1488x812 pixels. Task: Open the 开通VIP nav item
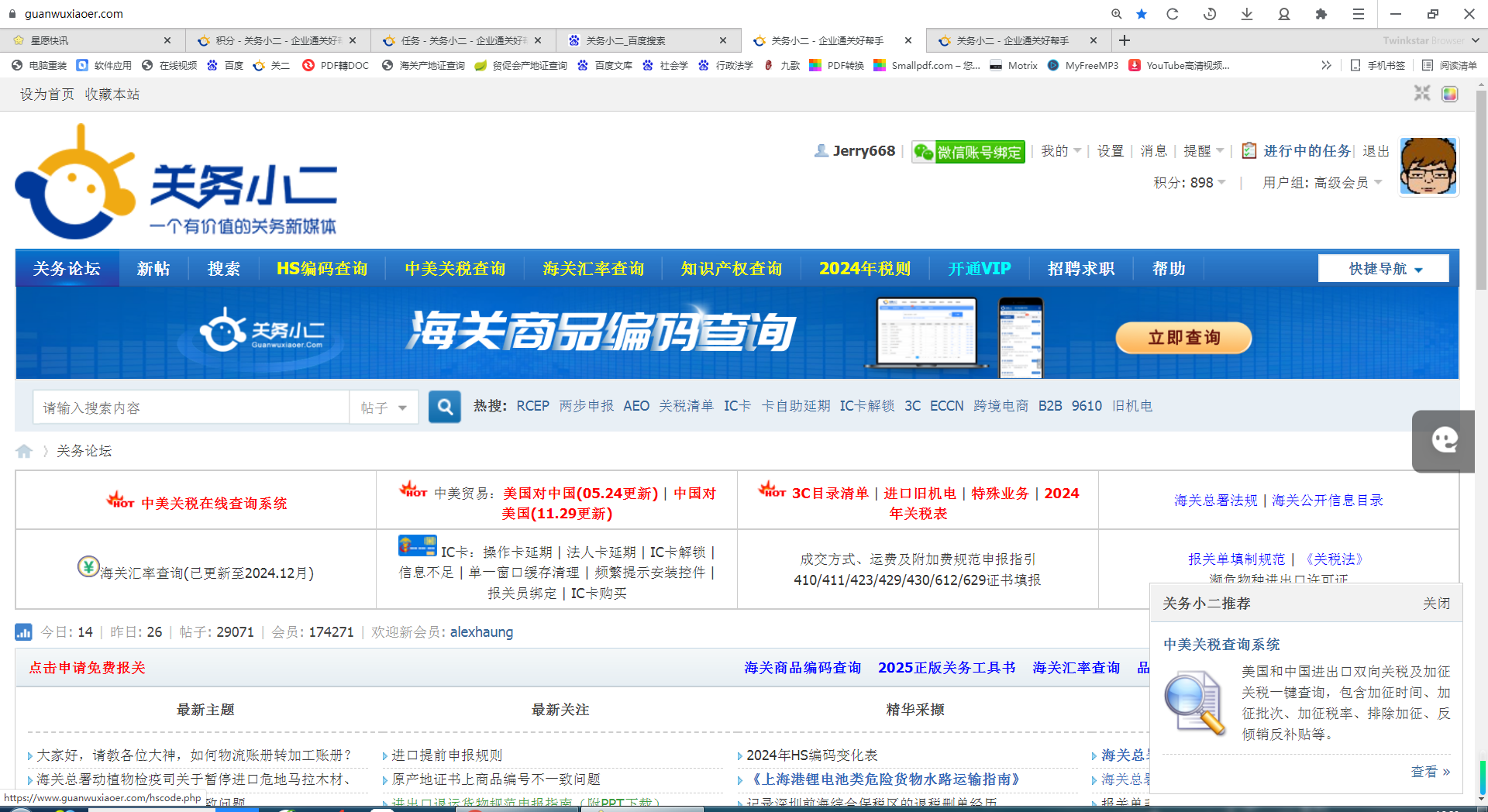coord(980,268)
